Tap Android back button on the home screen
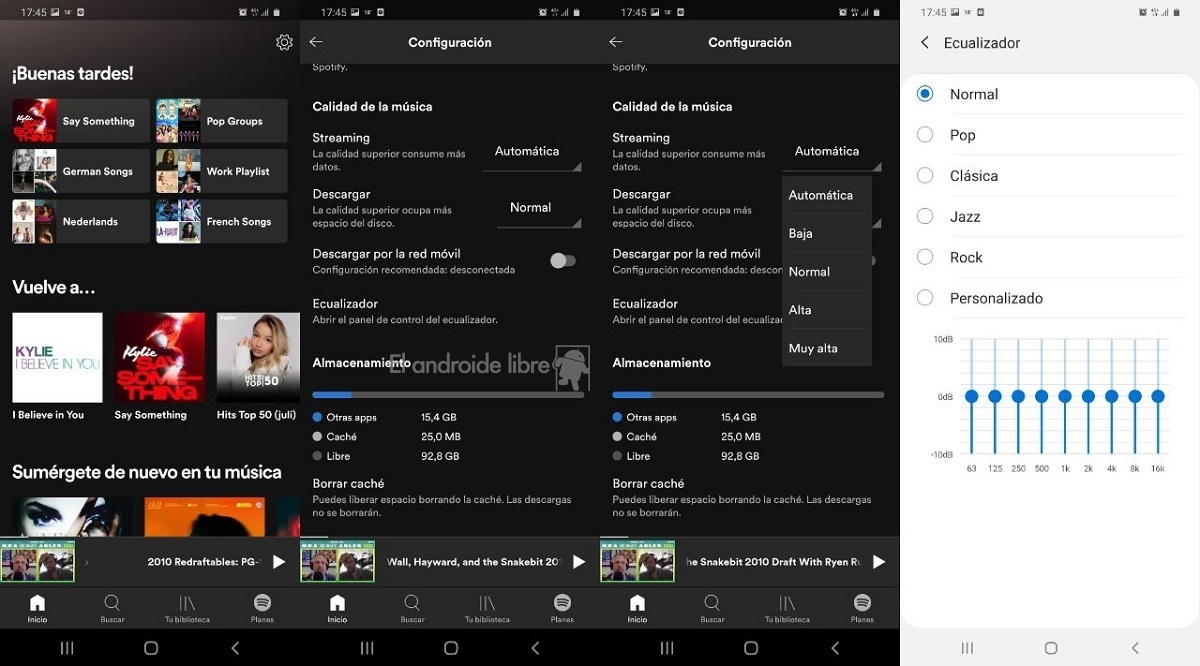The height and width of the screenshot is (666, 1200). [235, 648]
